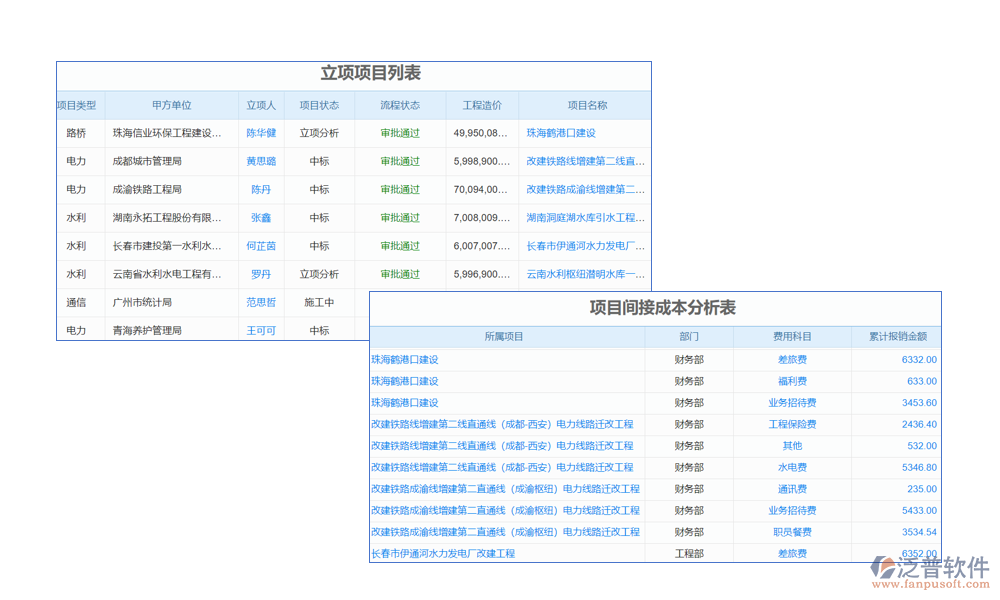The width and height of the screenshot is (1000, 600).
Task: Open the 福利费 expense category link
Action: point(792,381)
